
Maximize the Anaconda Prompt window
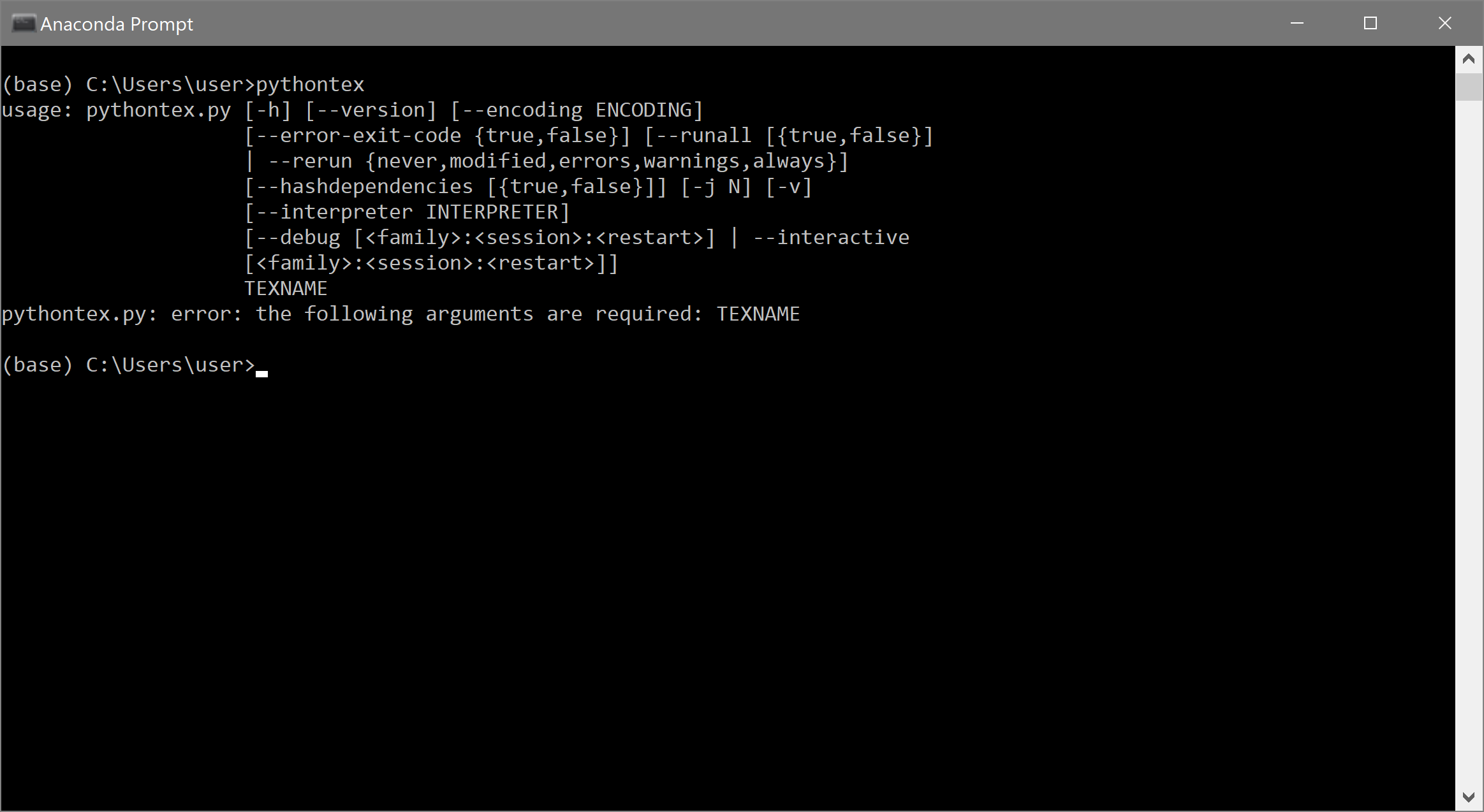click(x=1370, y=23)
